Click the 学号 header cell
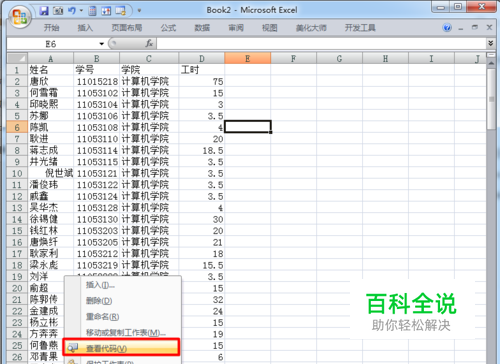This screenshot has height=364, width=500. [97, 70]
